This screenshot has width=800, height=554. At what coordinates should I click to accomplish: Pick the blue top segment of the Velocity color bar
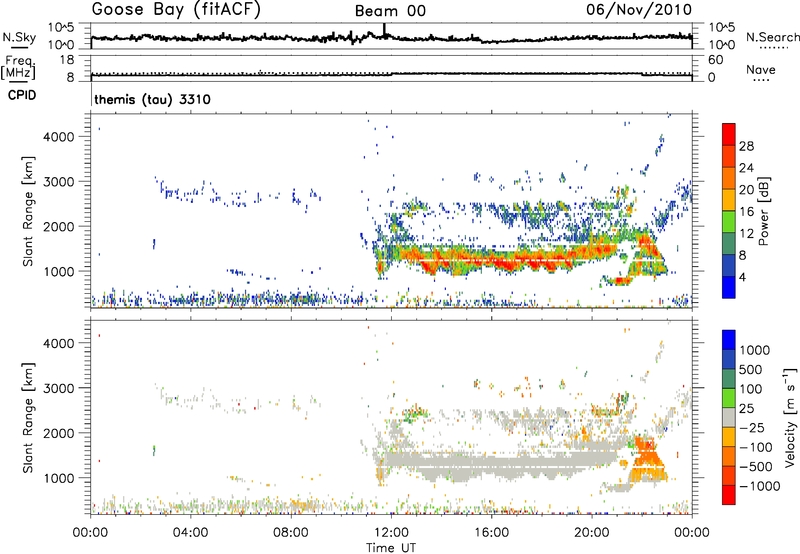(729, 340)
